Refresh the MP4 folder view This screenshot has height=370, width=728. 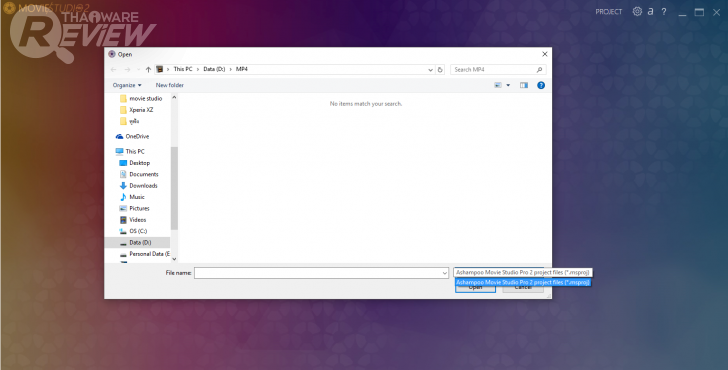[440, 69]
